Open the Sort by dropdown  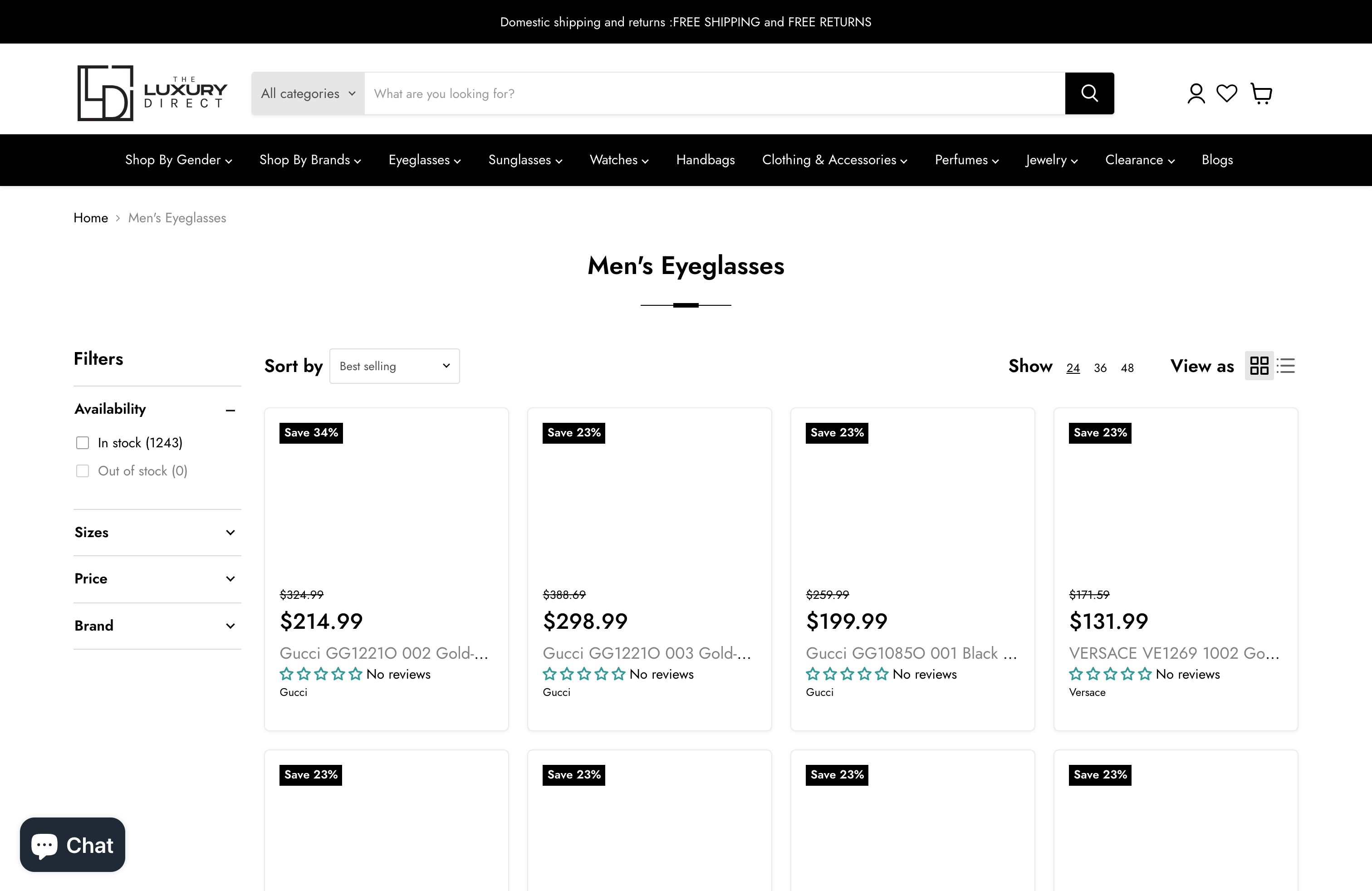(394, 365)
